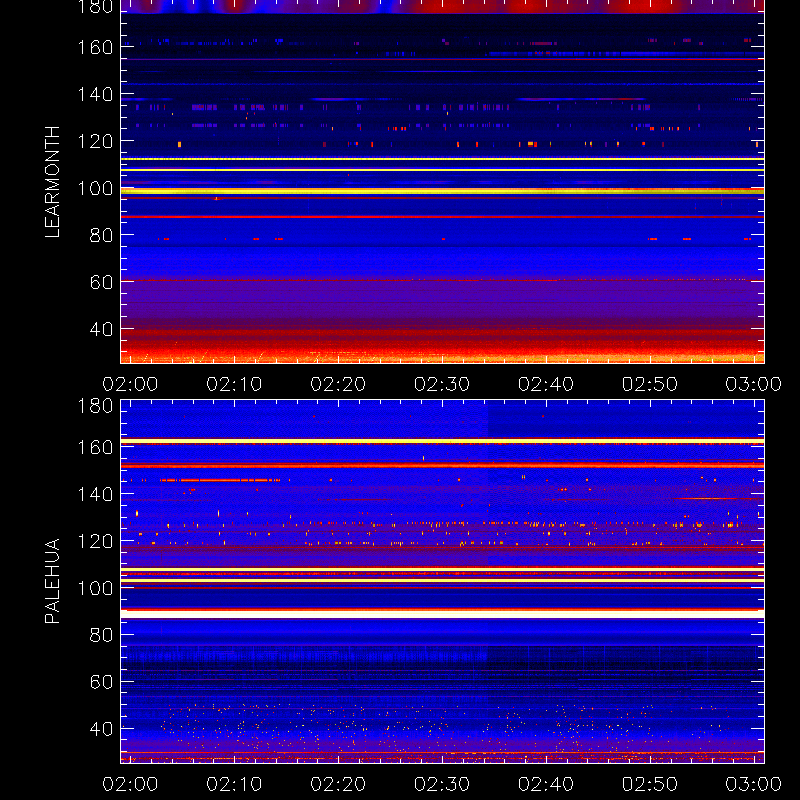
Task: Select the 160 frequency label on Learmonth plot
Action: [x=95, y=47]
